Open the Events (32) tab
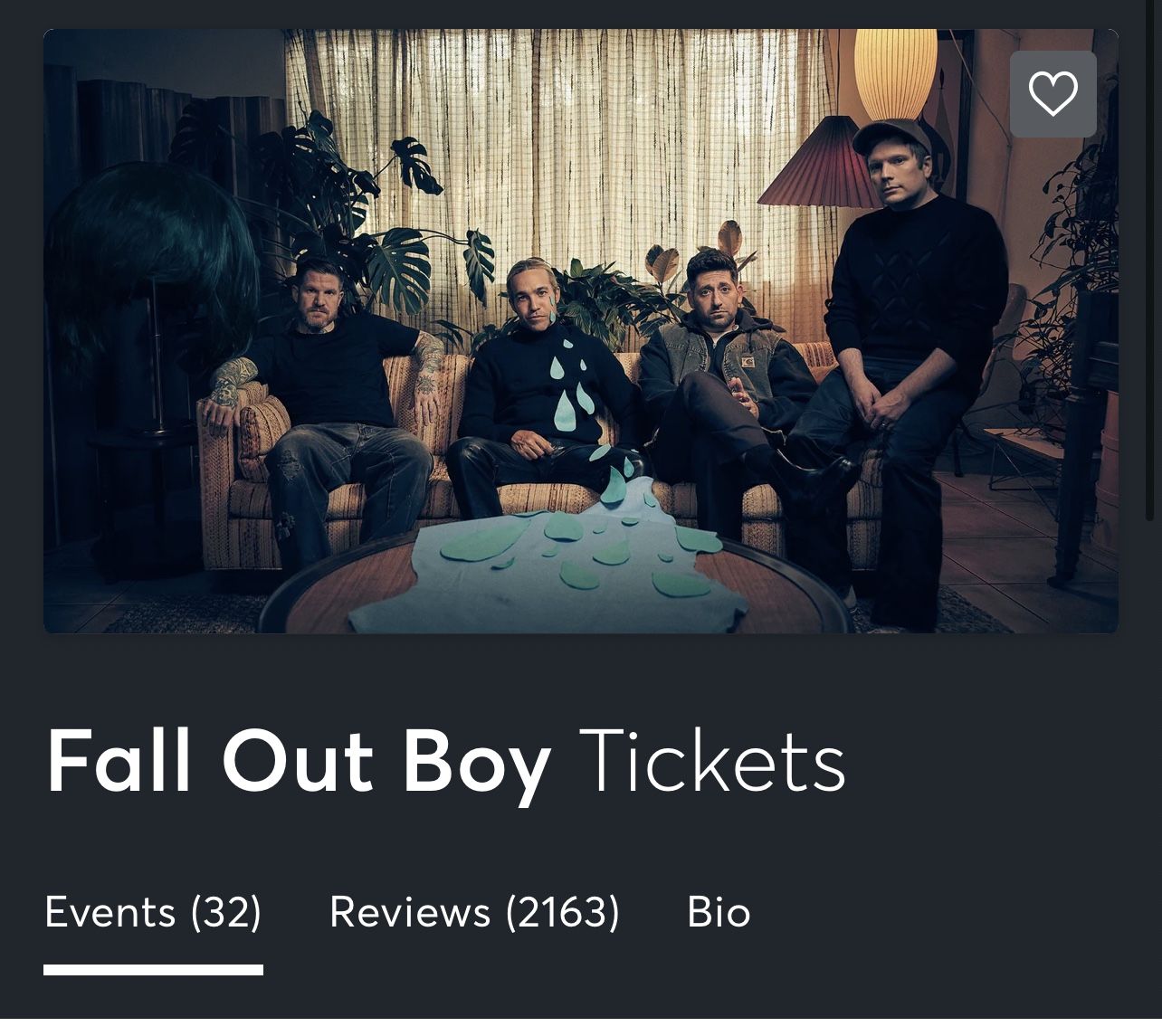This screenshot has width=1162, height=1036. point(153,911)
